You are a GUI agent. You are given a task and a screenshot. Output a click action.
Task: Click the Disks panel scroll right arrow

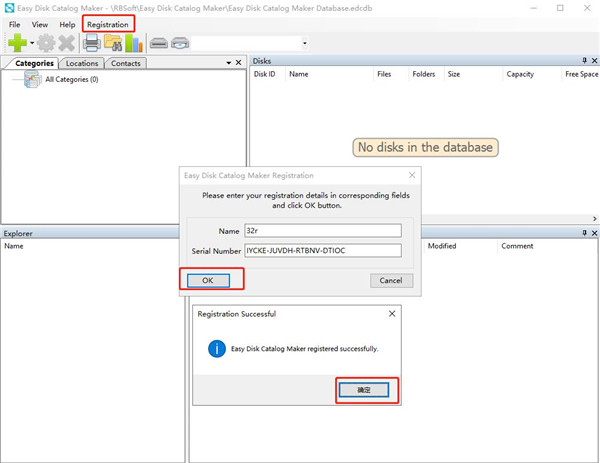coord(594,218)
